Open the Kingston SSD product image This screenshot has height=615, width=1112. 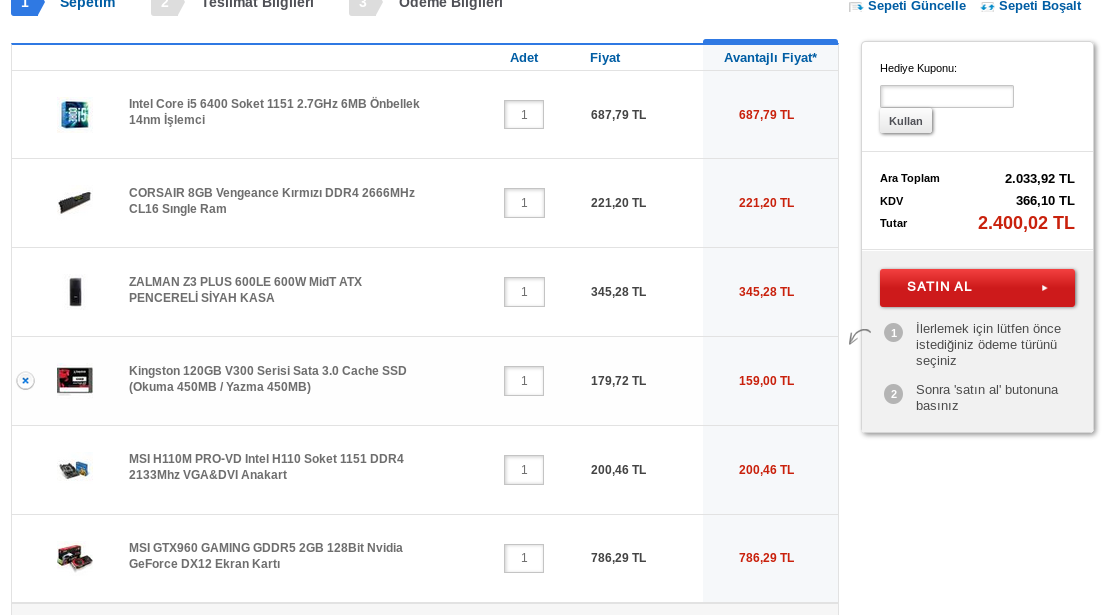(74, 381)
